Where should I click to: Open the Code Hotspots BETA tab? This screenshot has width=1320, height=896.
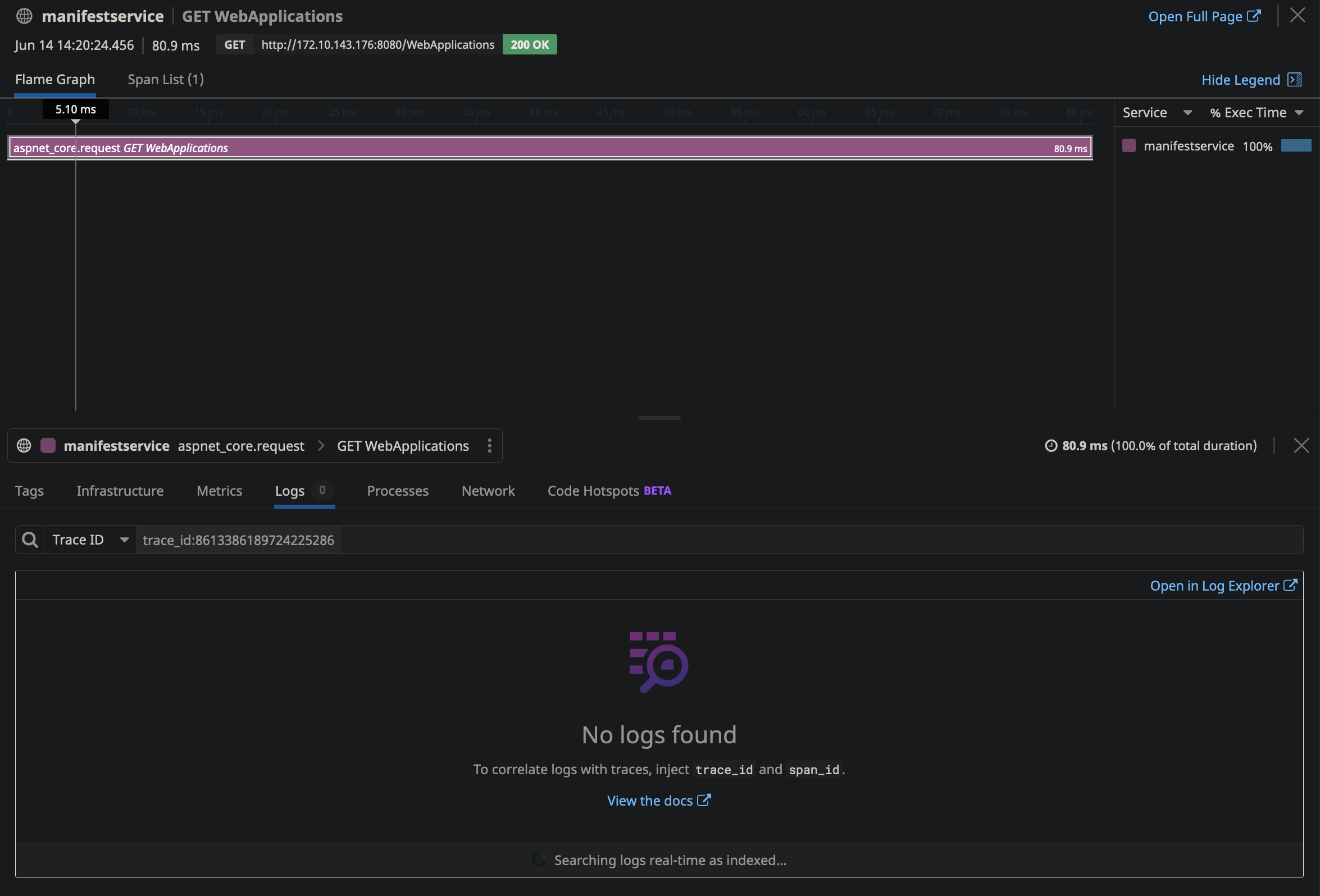coord(609,491)
